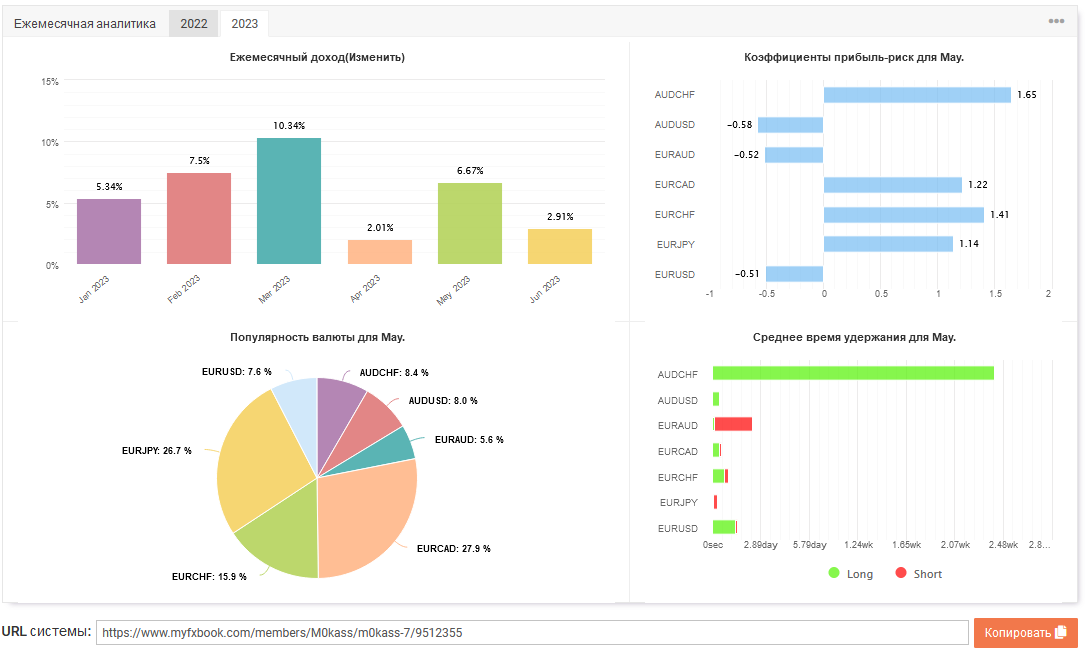Click the 'Коэффициенты прибыль-риск для May.' title

[853, 57]
